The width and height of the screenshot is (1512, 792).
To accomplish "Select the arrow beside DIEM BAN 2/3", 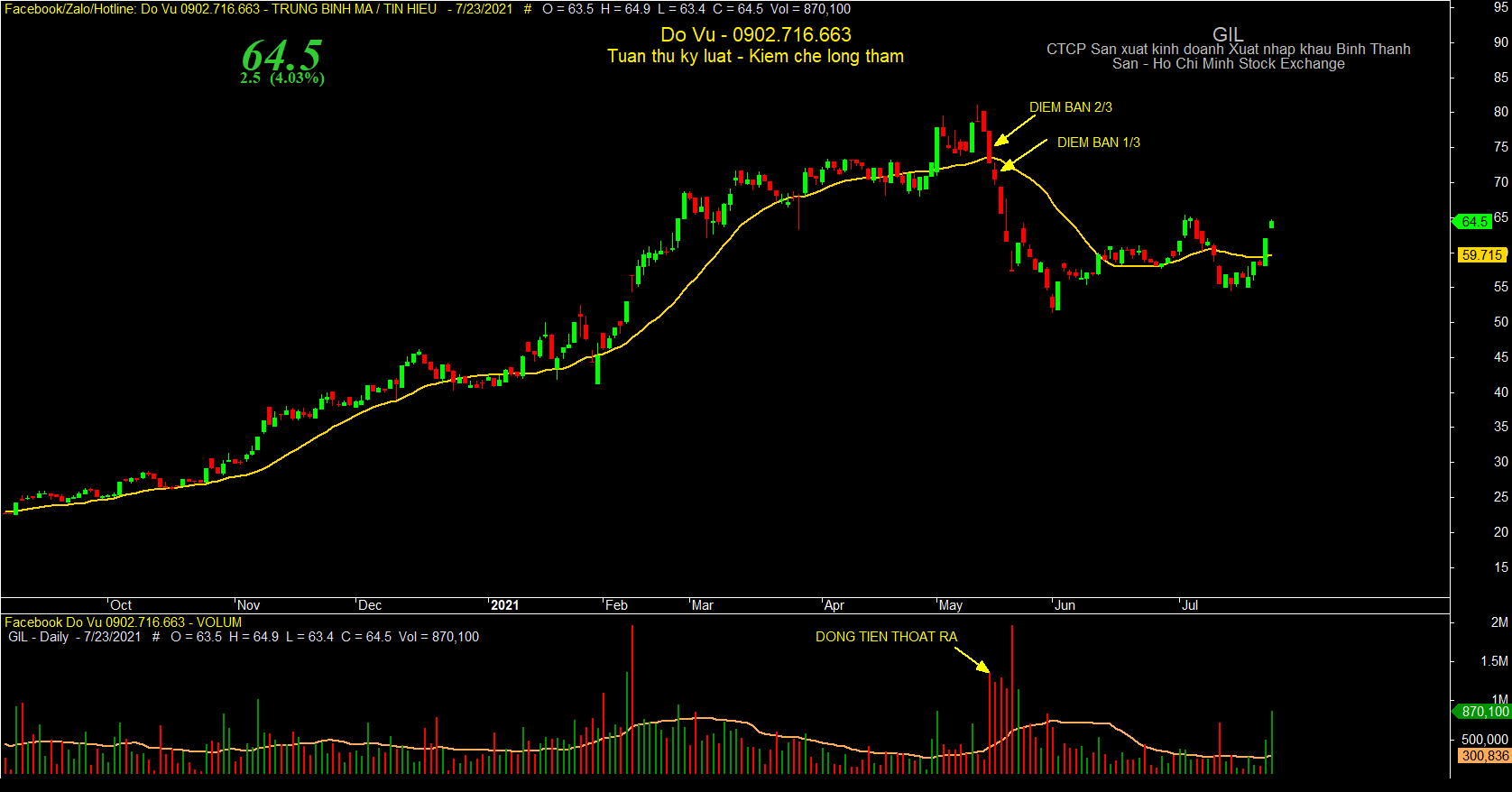I will point(1014,130).
